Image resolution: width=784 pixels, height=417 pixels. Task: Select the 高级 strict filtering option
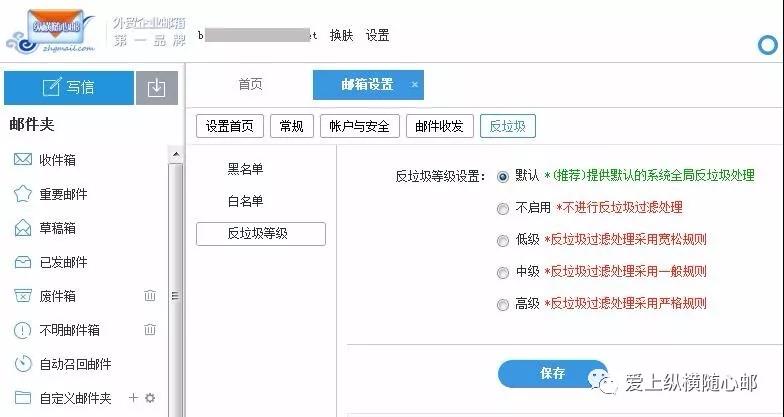coord(503,304)
